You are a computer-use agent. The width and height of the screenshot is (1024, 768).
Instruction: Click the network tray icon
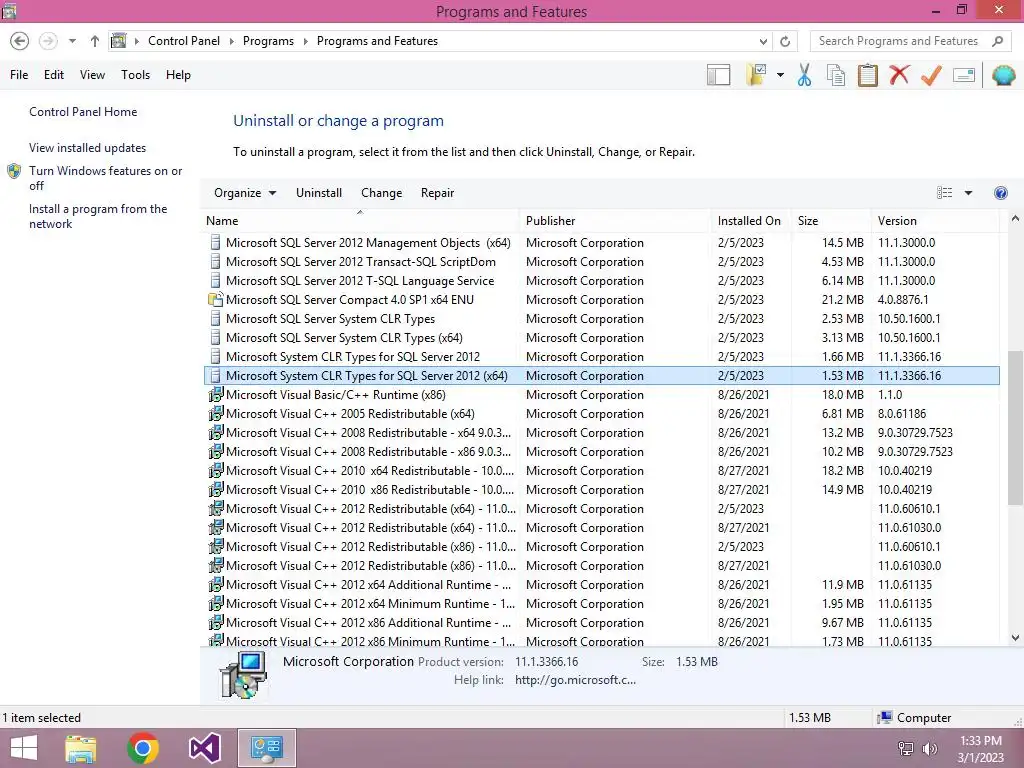click(906, 748)
